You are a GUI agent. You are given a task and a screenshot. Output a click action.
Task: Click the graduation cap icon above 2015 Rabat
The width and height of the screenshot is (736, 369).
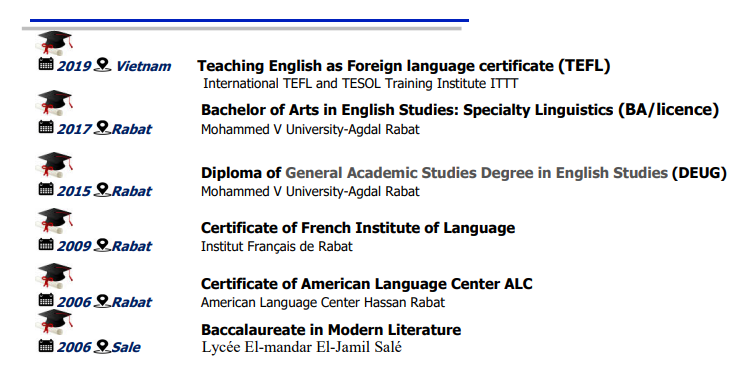54,165
